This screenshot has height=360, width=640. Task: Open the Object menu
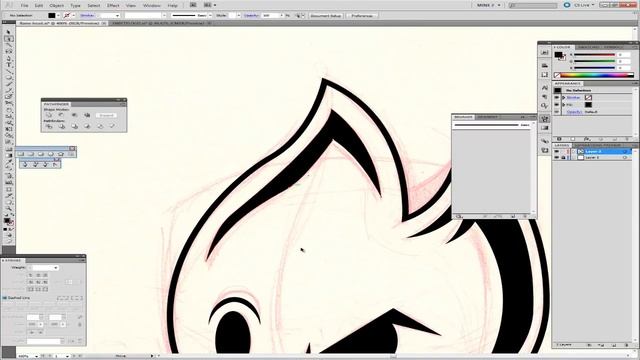56,6
